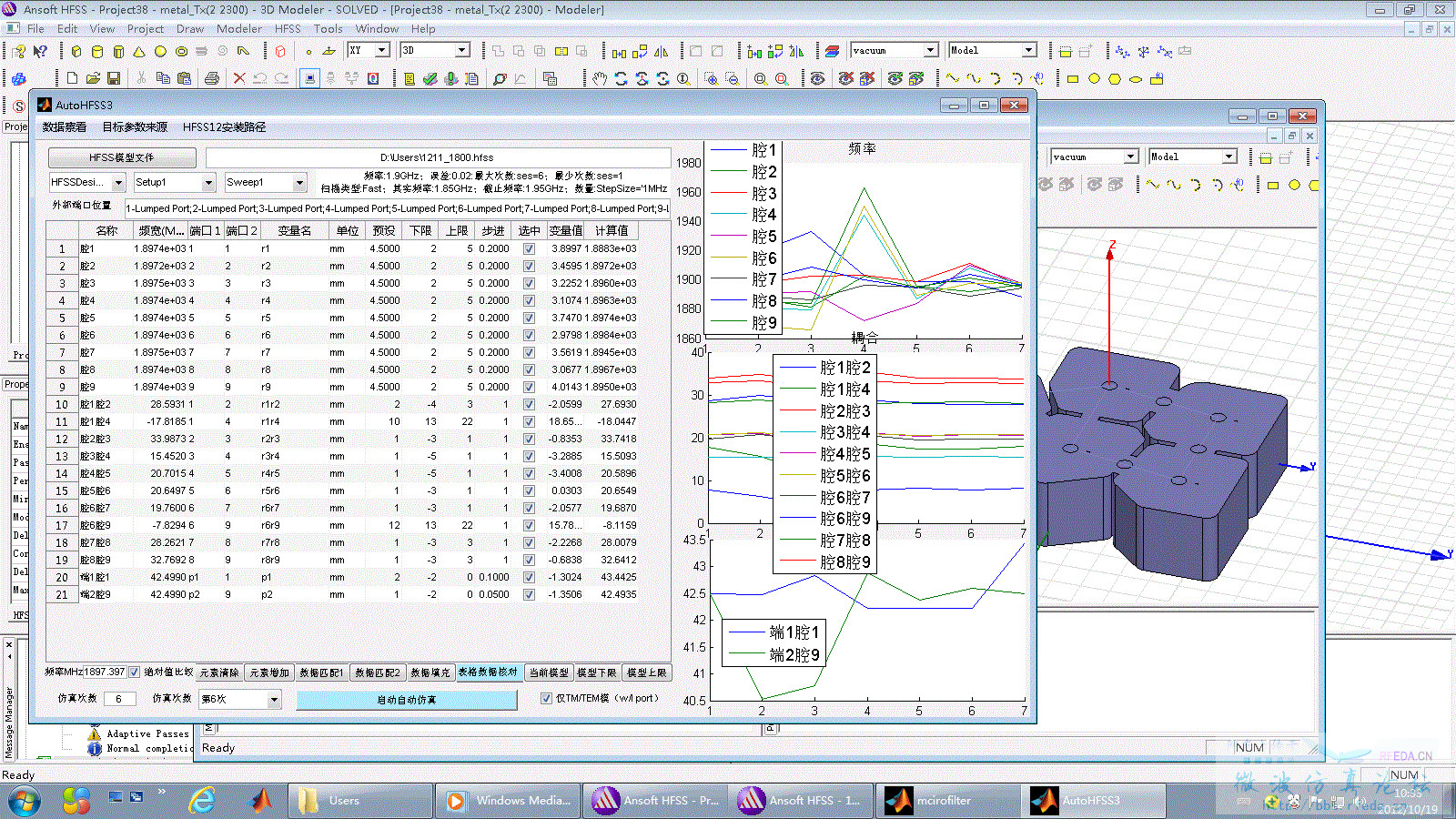Click the 仿真次数 input field showing 6

tap(119, 699)
